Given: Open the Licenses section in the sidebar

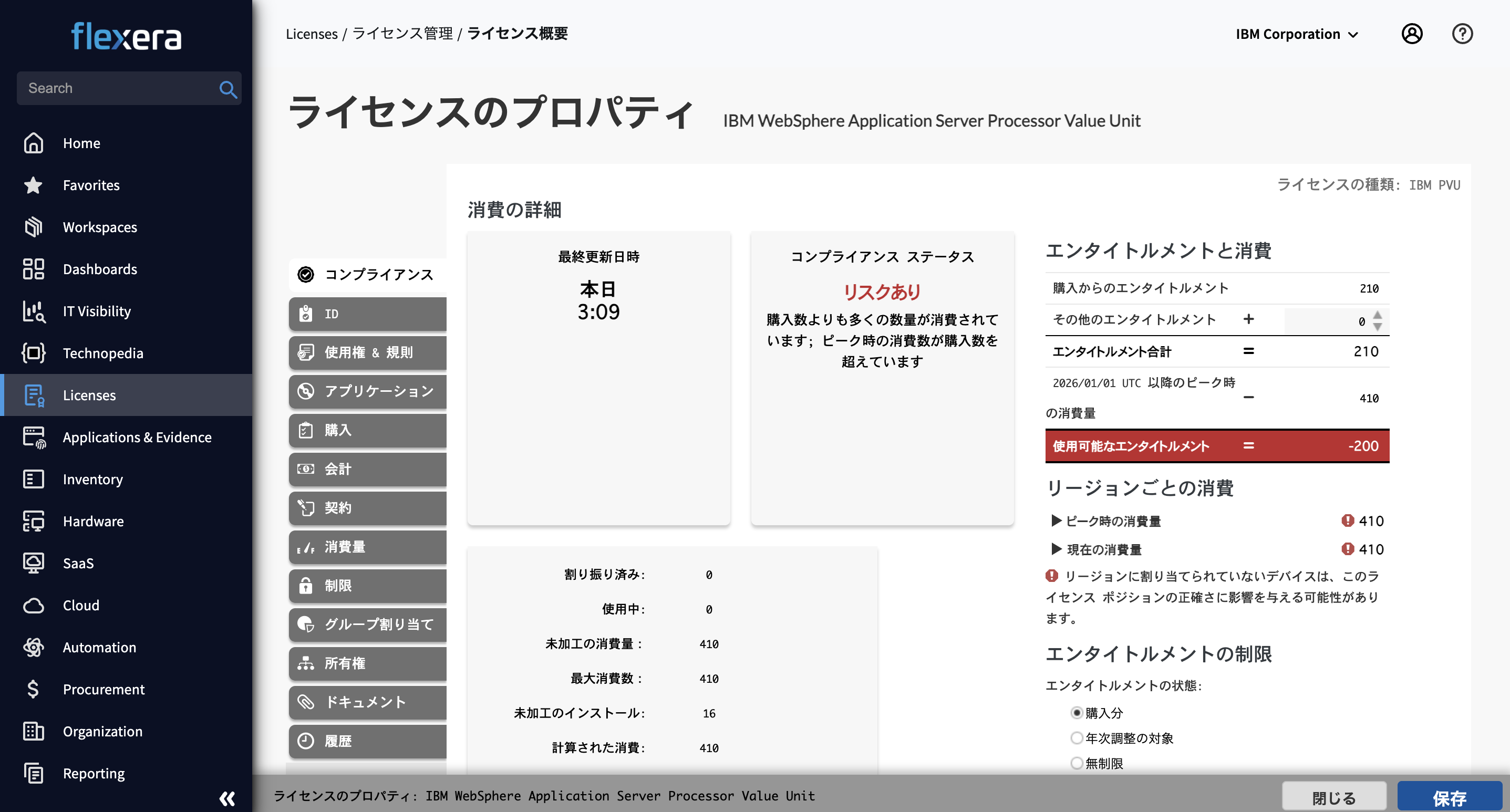Looking at the screenshot, I should [x=89, y=395].
